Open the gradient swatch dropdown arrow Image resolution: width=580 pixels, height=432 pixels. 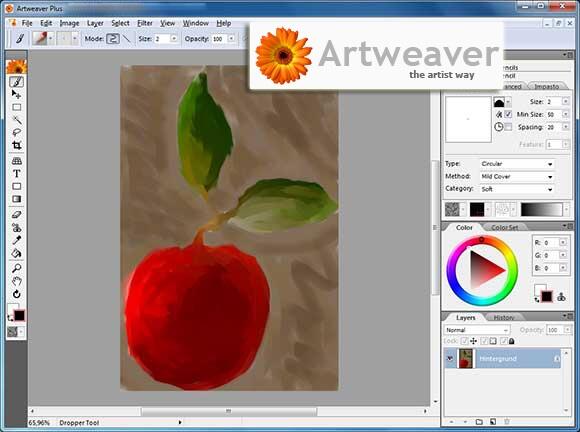[x=566, y=209]
